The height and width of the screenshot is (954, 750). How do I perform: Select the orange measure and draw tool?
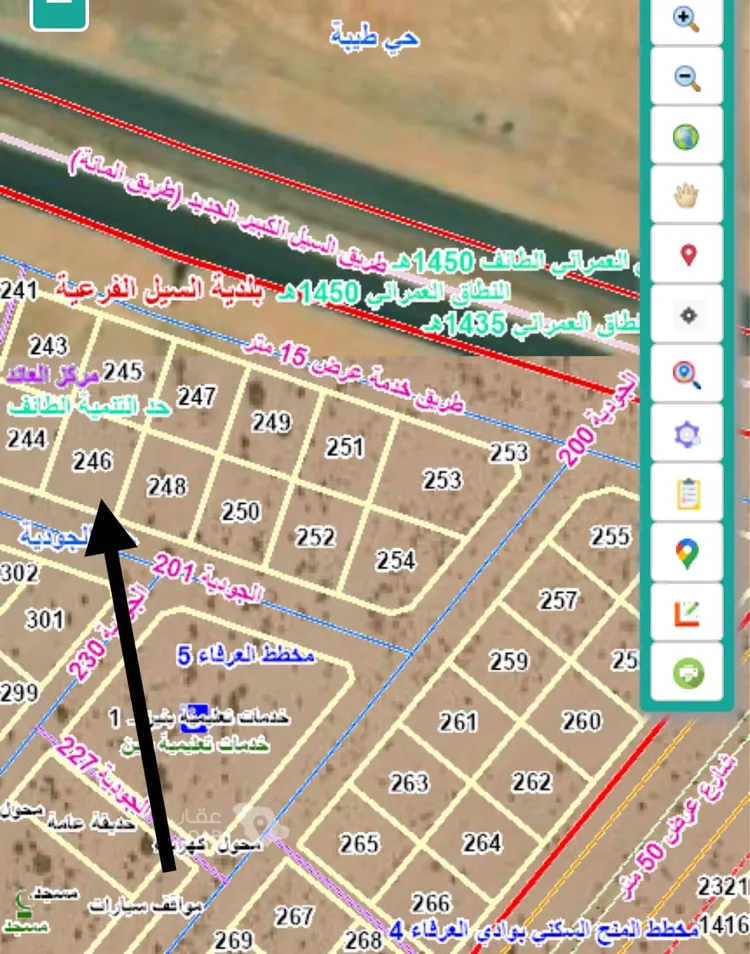(x=686, y=613)
